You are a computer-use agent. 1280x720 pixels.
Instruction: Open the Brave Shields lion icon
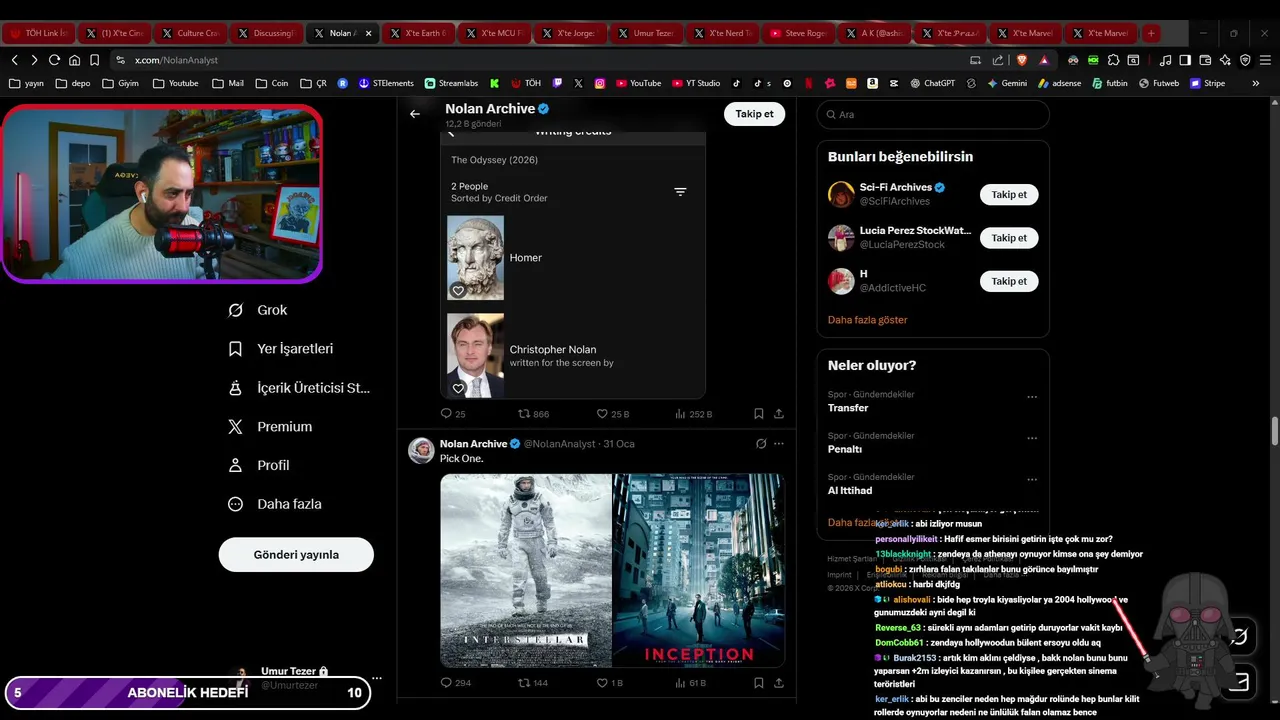pos(1021,60)
